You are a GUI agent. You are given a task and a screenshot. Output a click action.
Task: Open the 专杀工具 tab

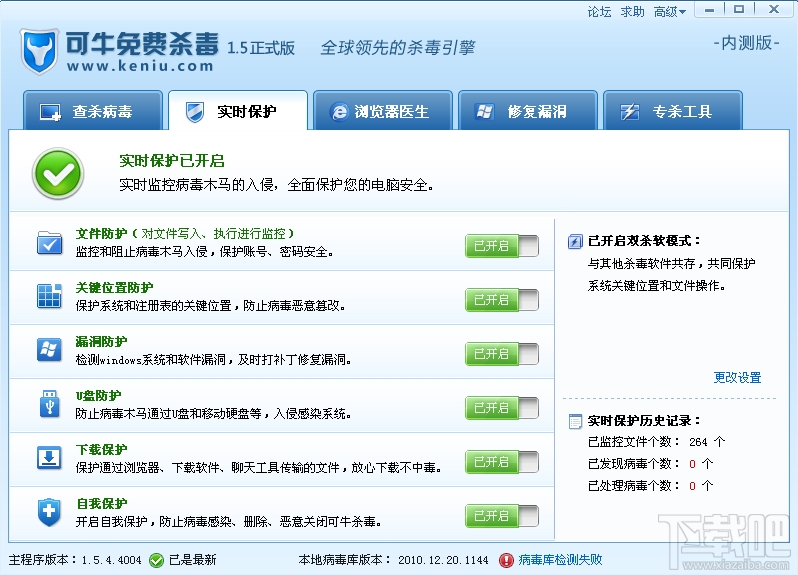pos(673,111)
